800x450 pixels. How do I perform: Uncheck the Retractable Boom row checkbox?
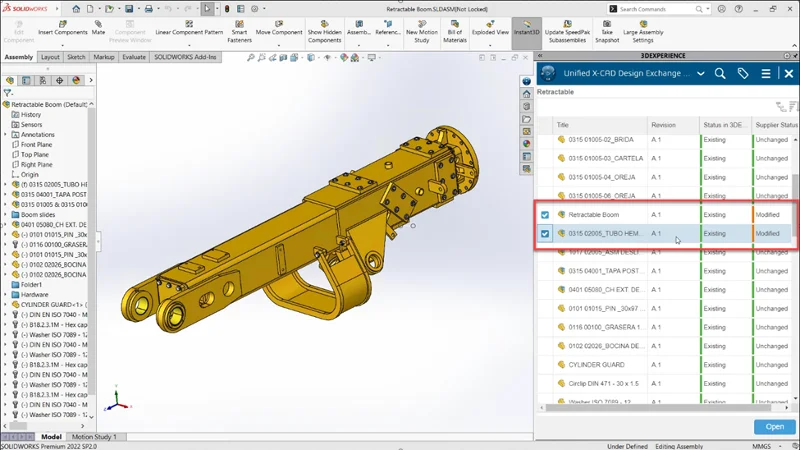coord(545,215)
